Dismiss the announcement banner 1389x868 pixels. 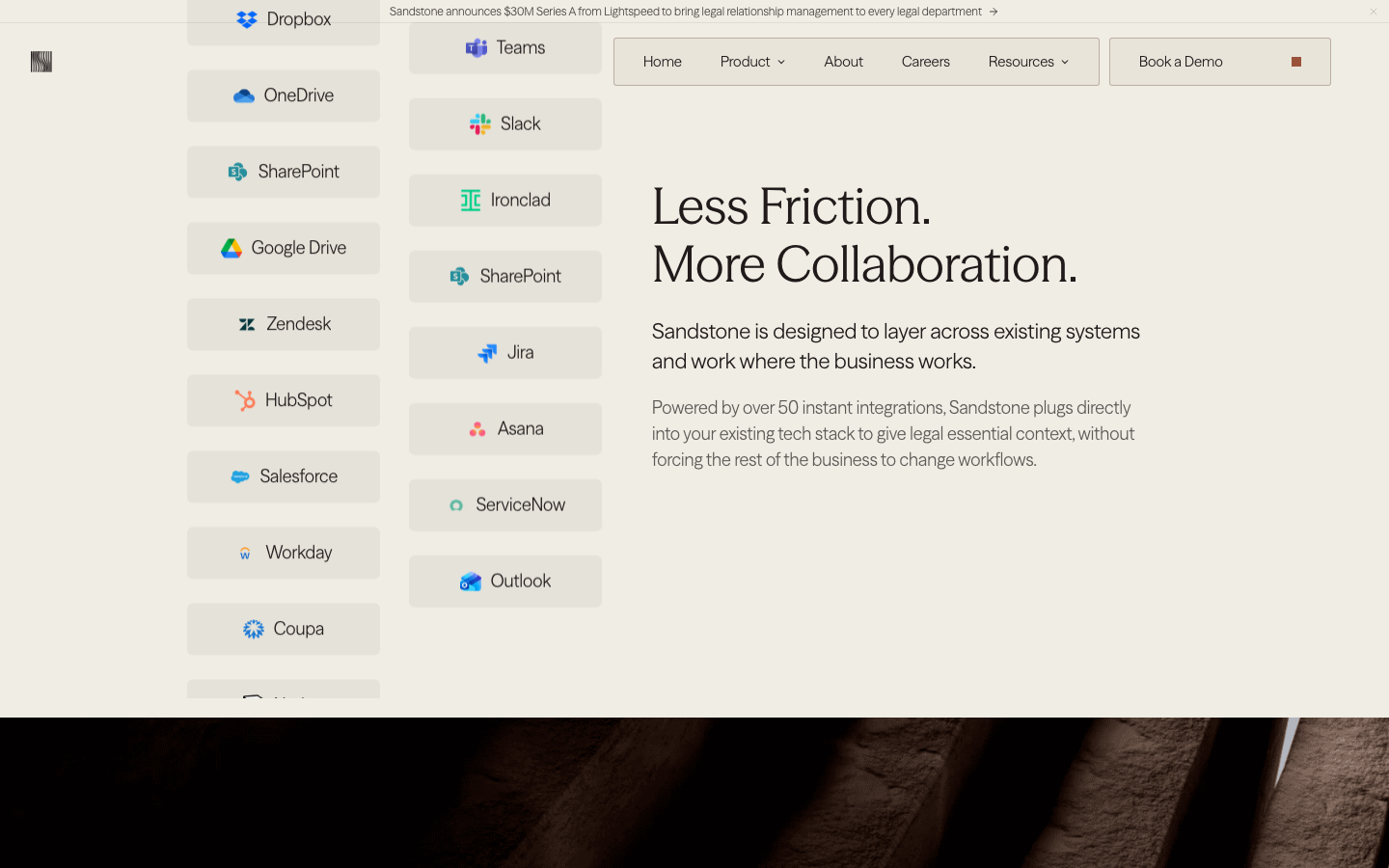tap(1374, 12)
